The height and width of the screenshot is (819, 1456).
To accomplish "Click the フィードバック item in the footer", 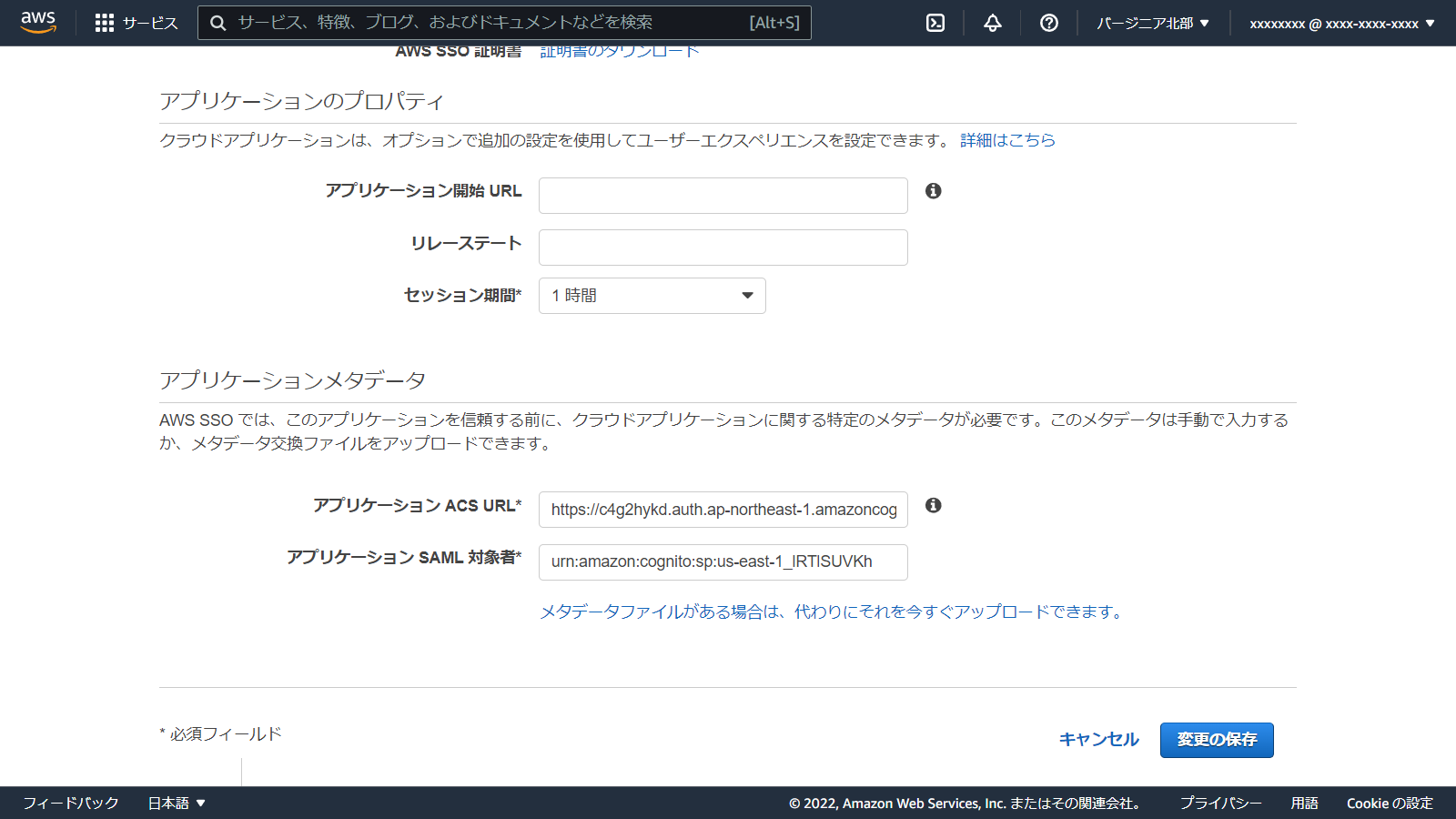I will (70, 803).
